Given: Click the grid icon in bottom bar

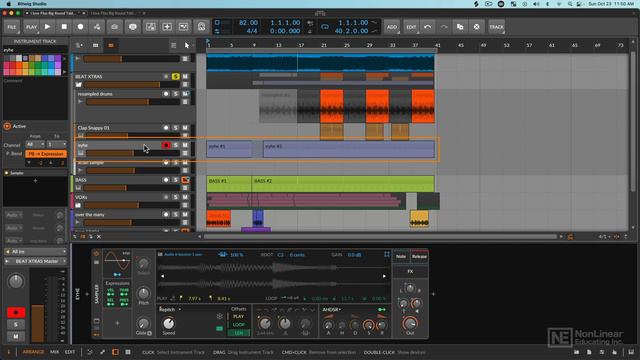Looking at the screenshot, I should coord(128,352).
